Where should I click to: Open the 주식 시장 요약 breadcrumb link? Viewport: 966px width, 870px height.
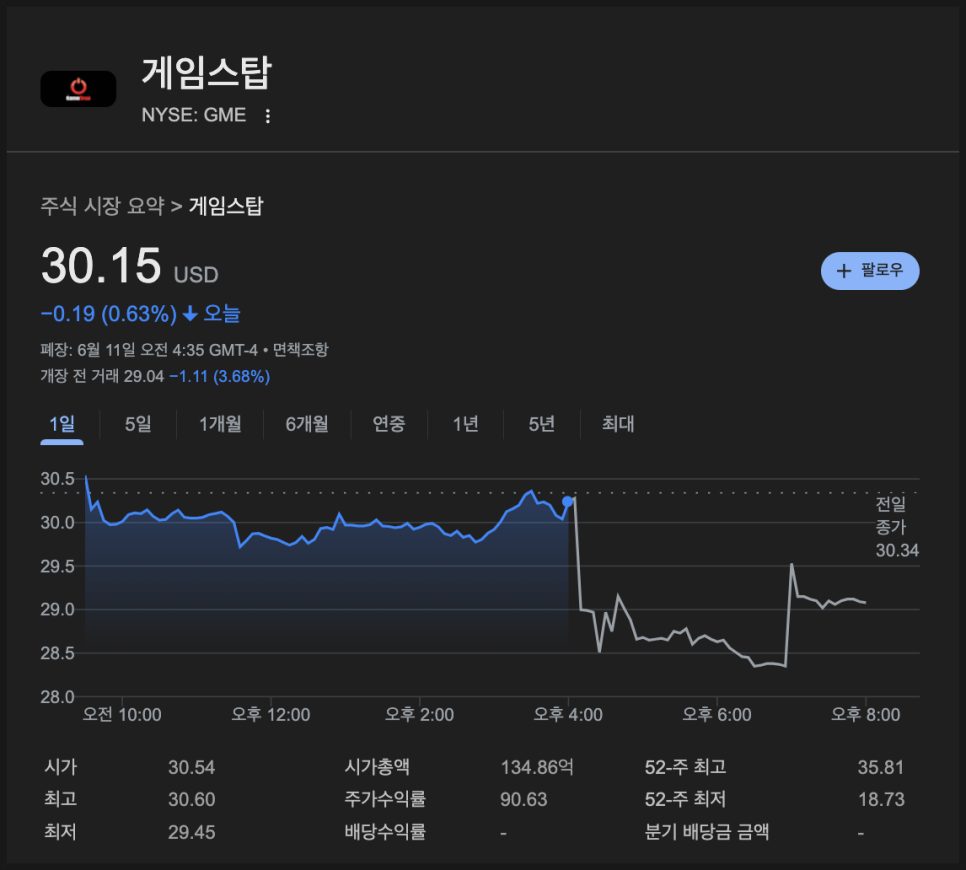click(102, 206)
